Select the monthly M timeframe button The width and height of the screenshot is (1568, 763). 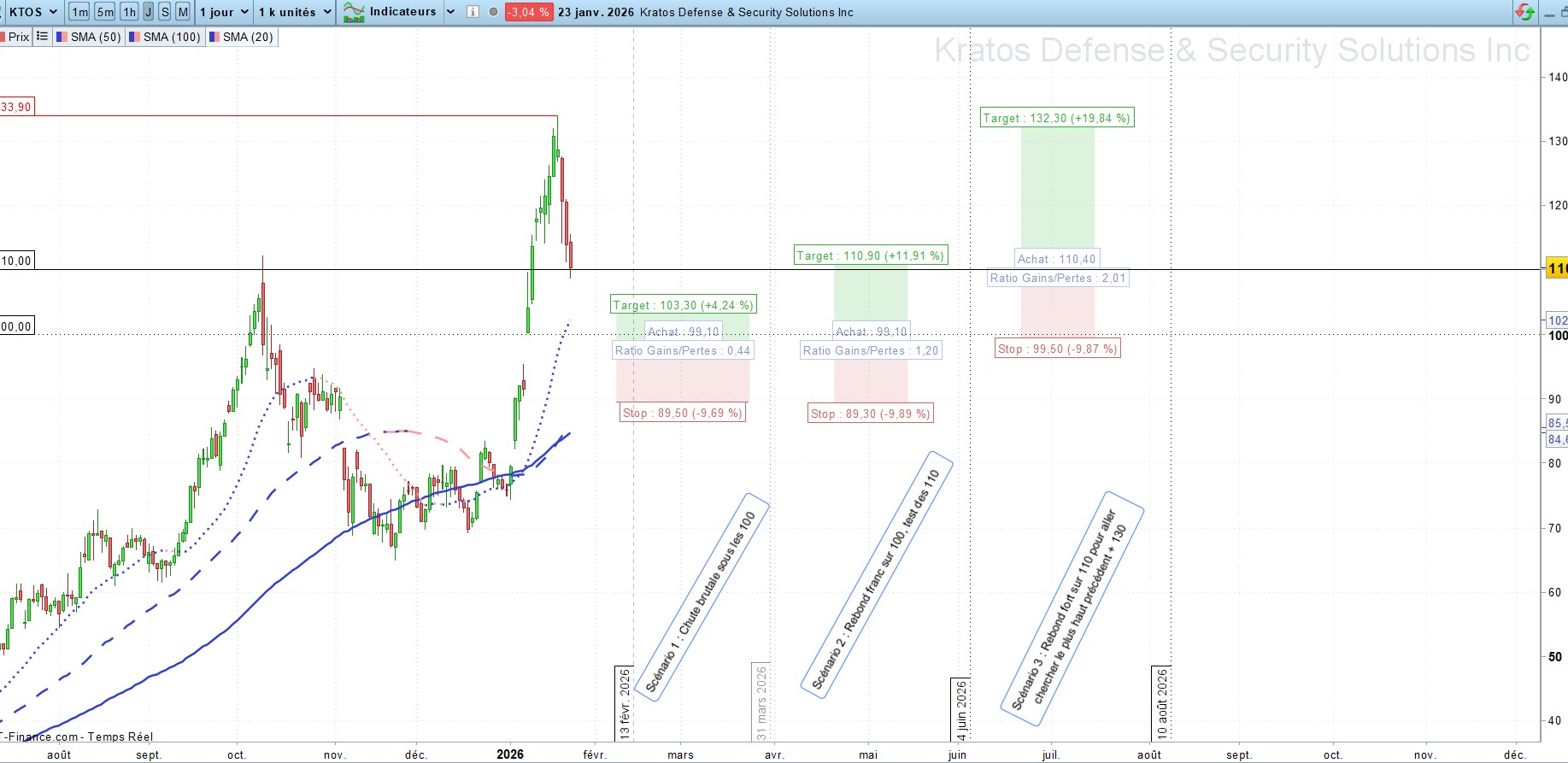[x=183, y=12]
